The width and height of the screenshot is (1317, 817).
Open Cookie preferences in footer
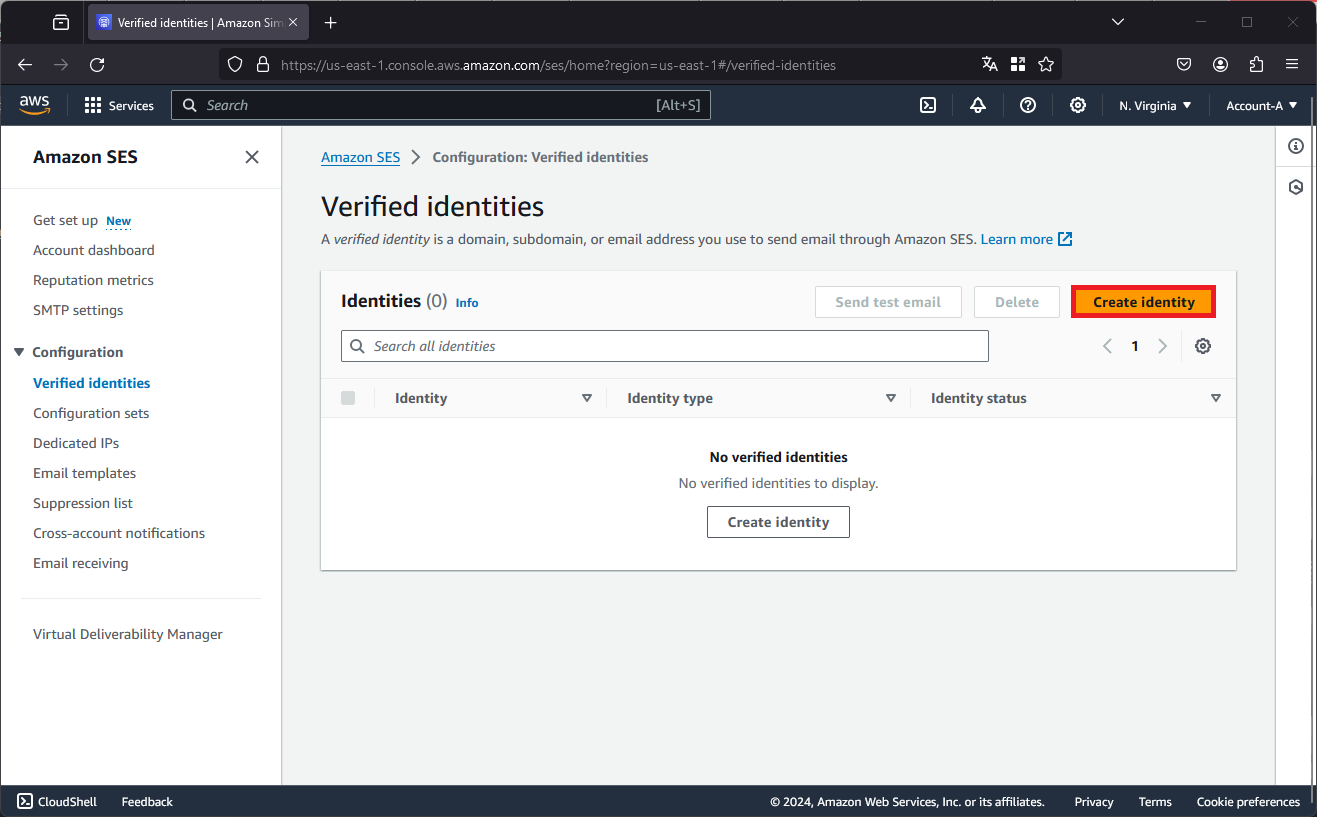click(1248, 801)
